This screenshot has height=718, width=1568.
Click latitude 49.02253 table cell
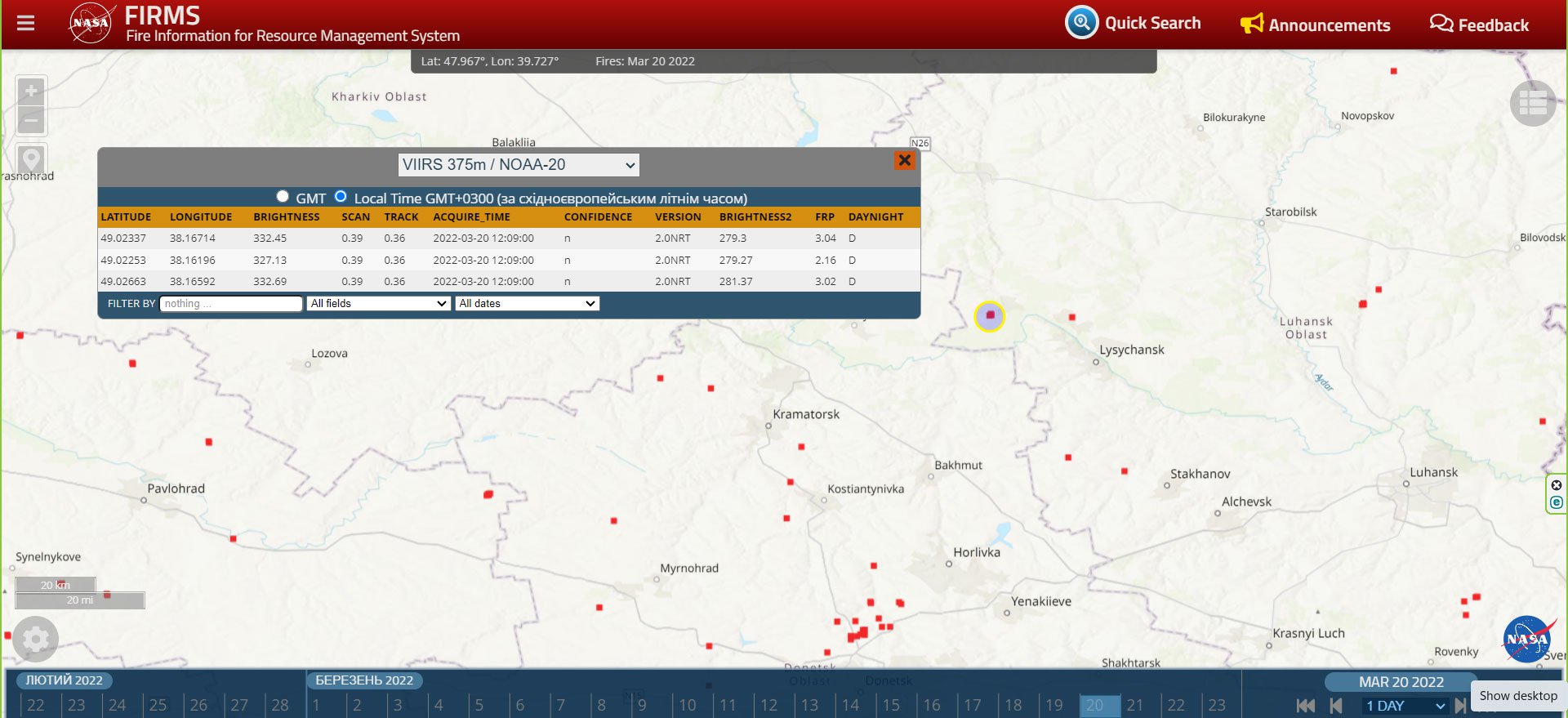123,261
